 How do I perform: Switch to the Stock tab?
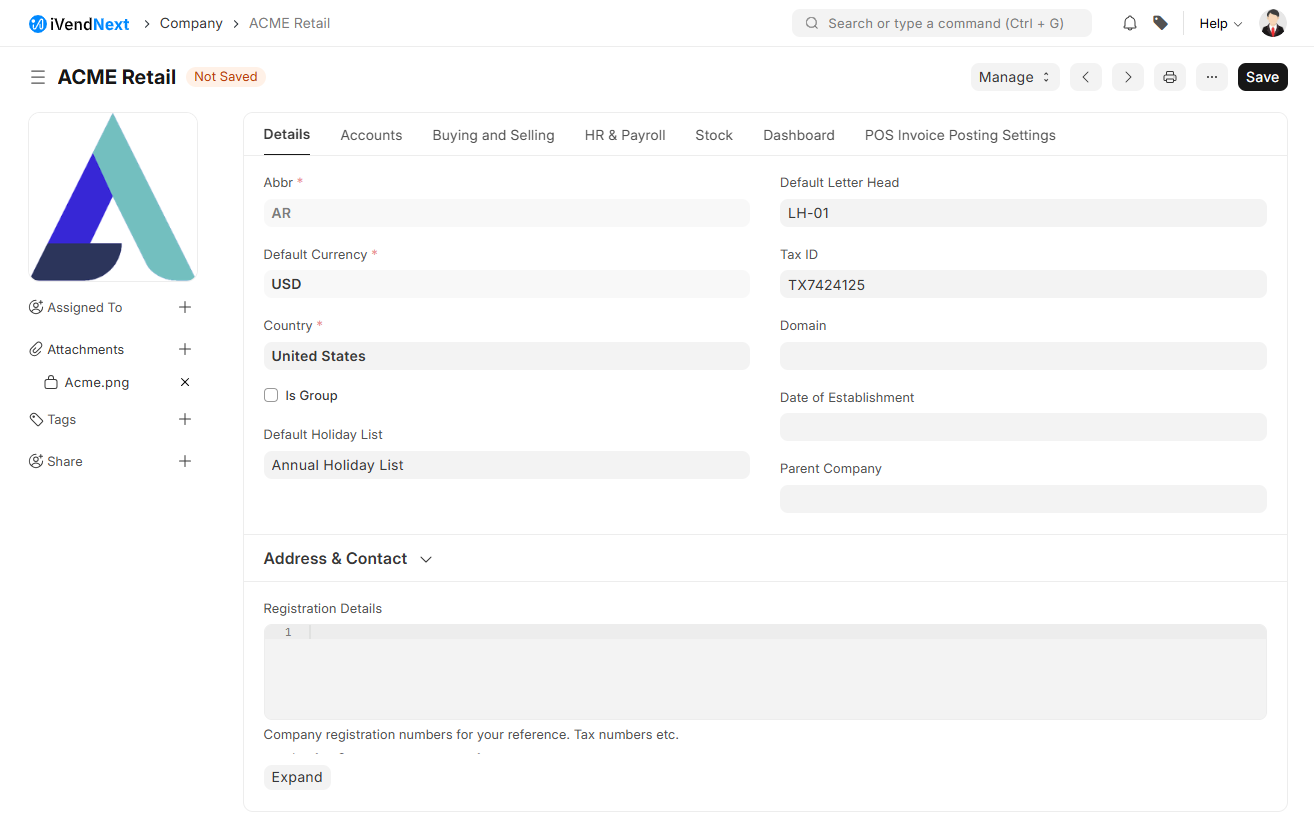pyautogui.click(x=714, y=135)
